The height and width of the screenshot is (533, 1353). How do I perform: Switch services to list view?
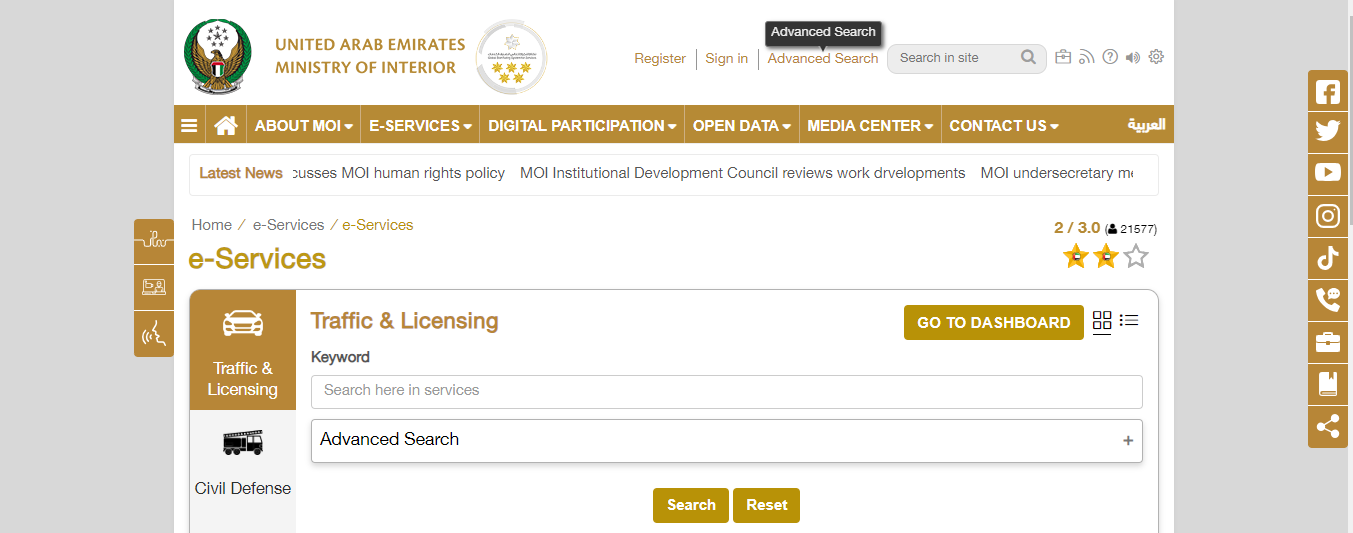tap(1129, 321)
